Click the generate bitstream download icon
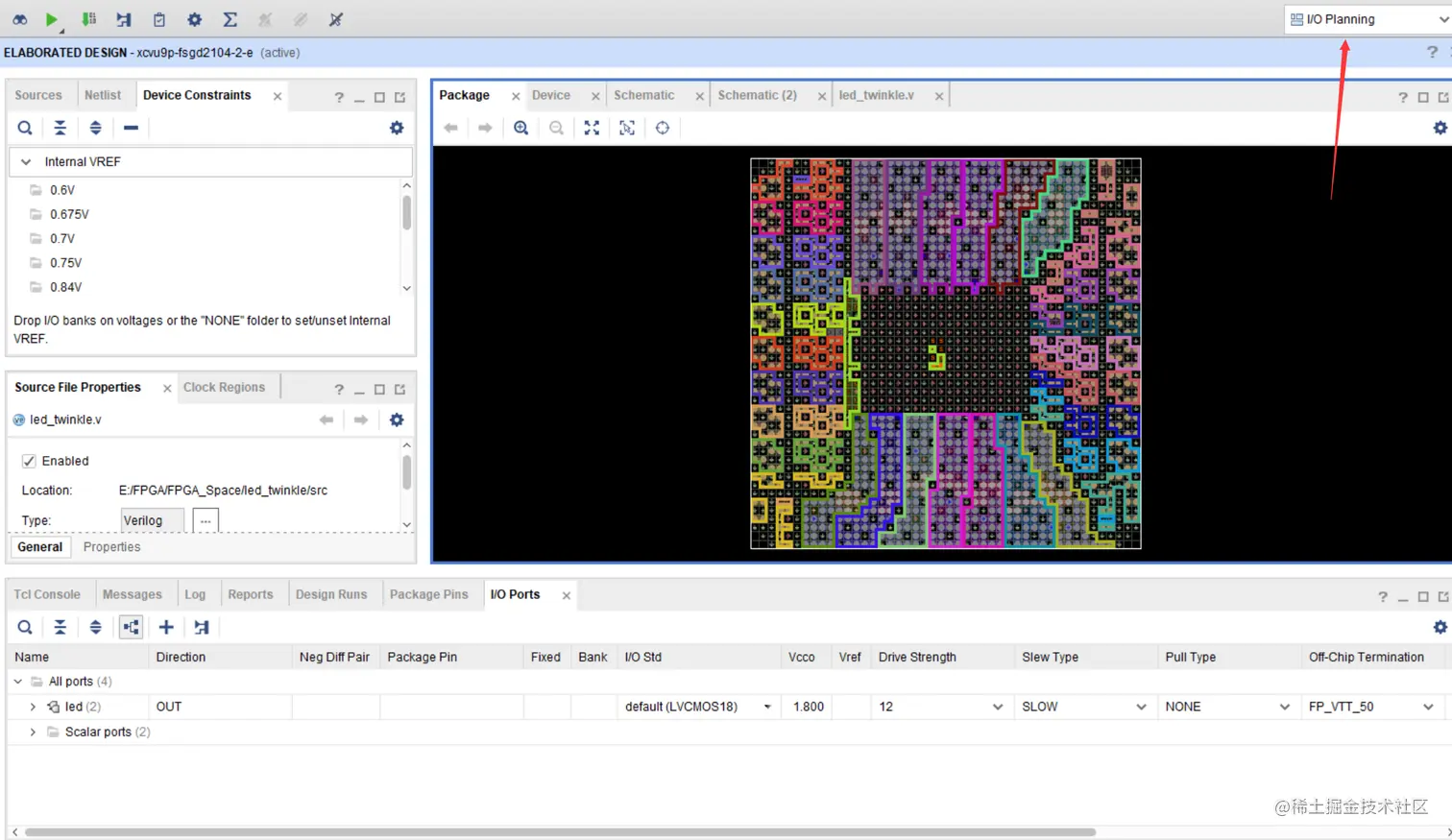The width and height of the screenshot is (1452, 840). [x=88, y=19]
